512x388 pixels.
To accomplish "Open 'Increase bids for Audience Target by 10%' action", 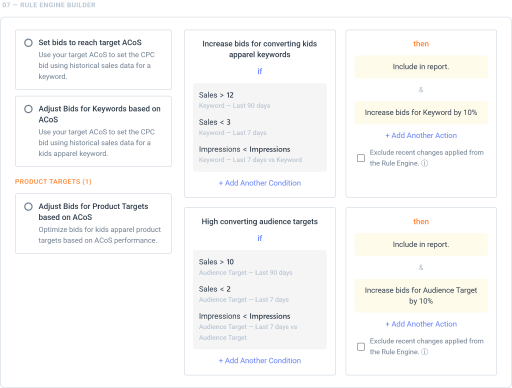I will (x=421, y=296).
